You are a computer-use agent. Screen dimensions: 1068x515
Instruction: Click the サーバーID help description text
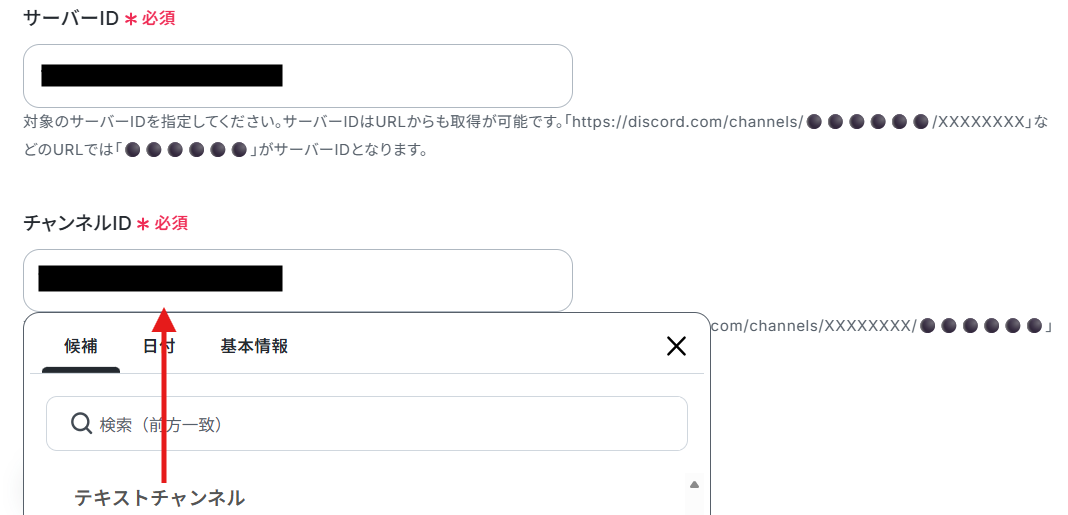[x=535, y=136]
